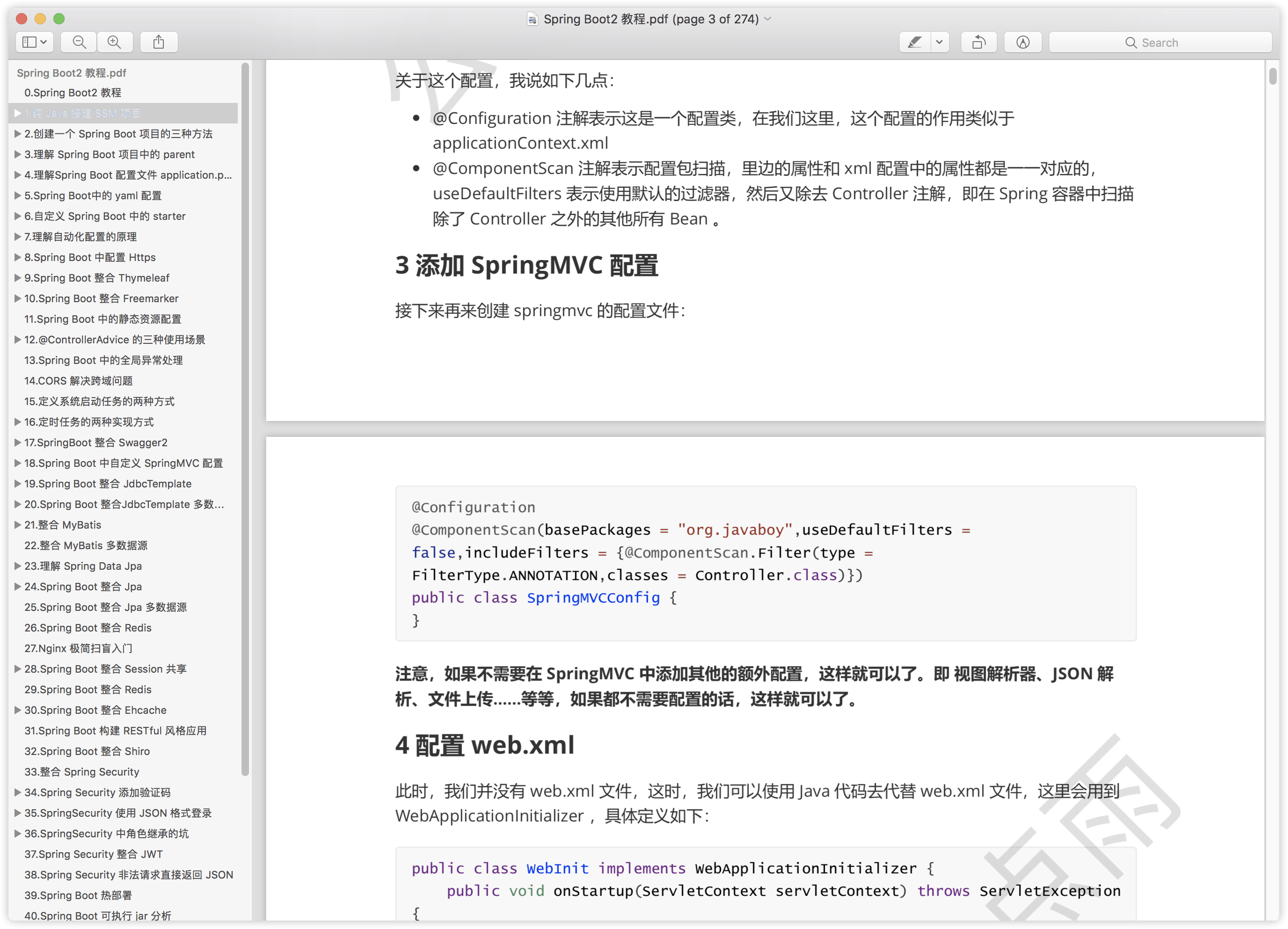
Task: Open 37.Spring Security 整合 JWT
Action: [x=93, y=854]
